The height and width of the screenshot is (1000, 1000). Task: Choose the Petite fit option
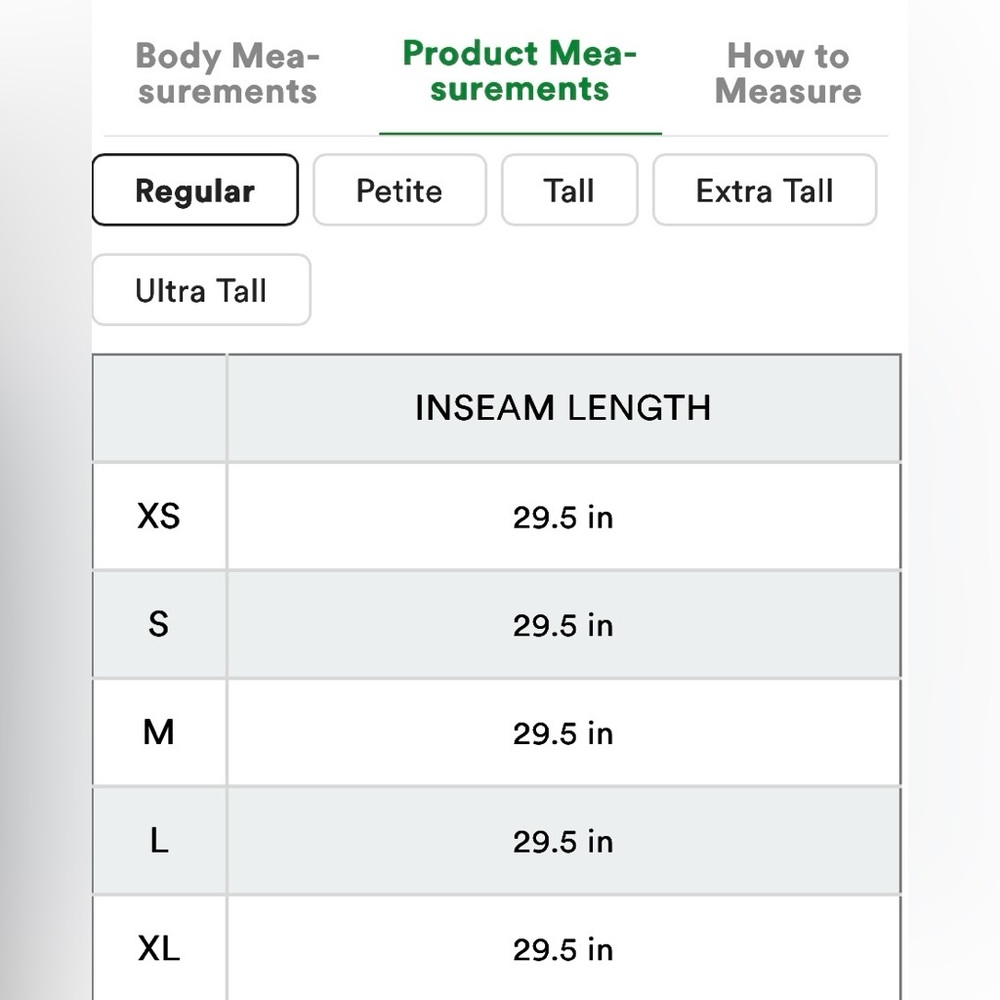400,190
